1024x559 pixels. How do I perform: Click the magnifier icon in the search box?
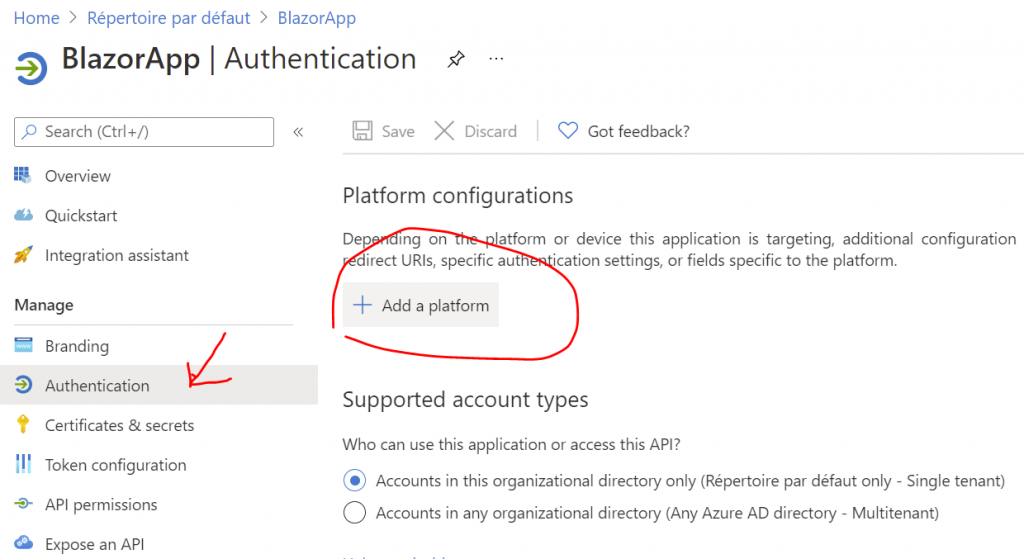click(x=29, y=132)
